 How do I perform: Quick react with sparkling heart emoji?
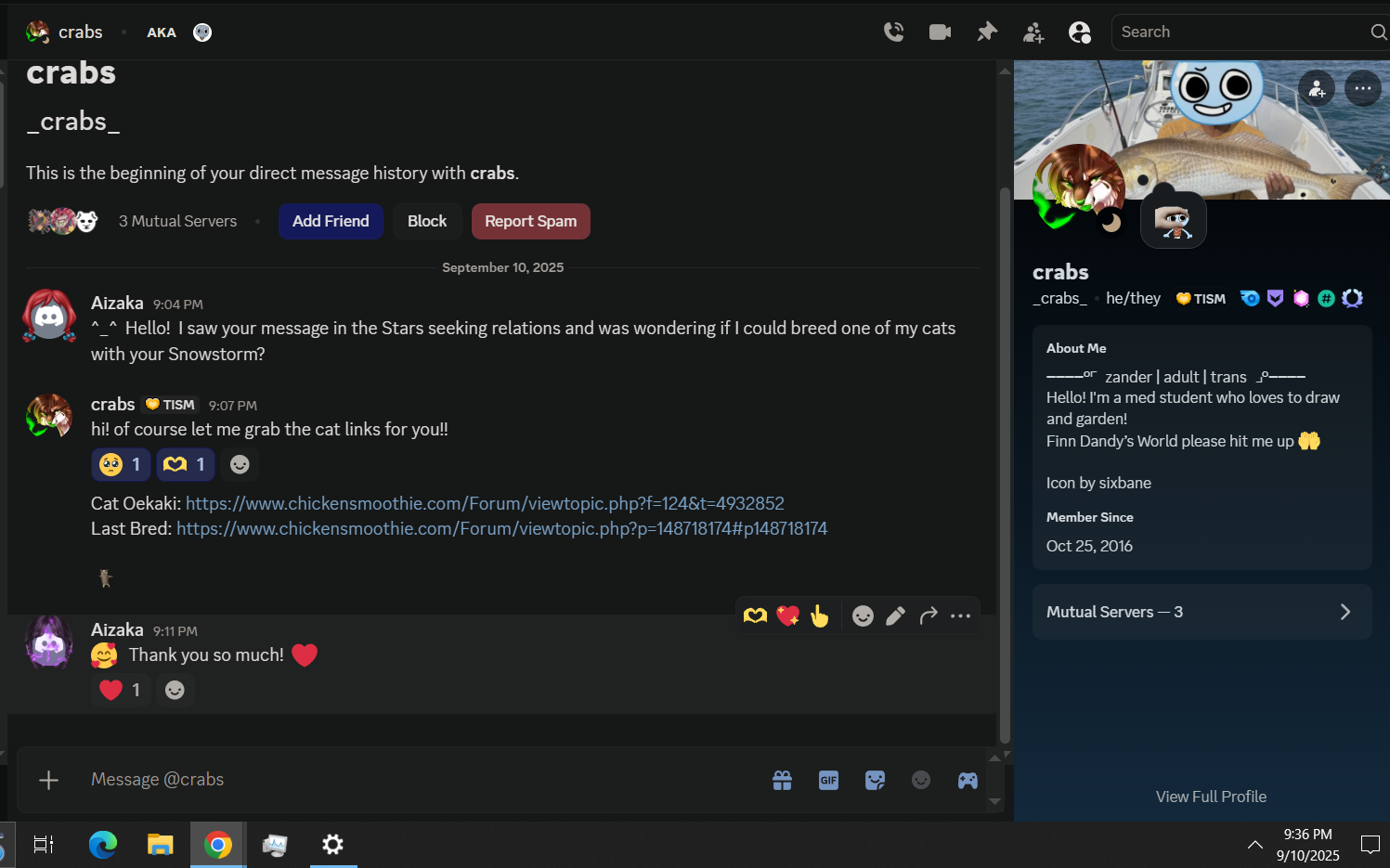787,615
